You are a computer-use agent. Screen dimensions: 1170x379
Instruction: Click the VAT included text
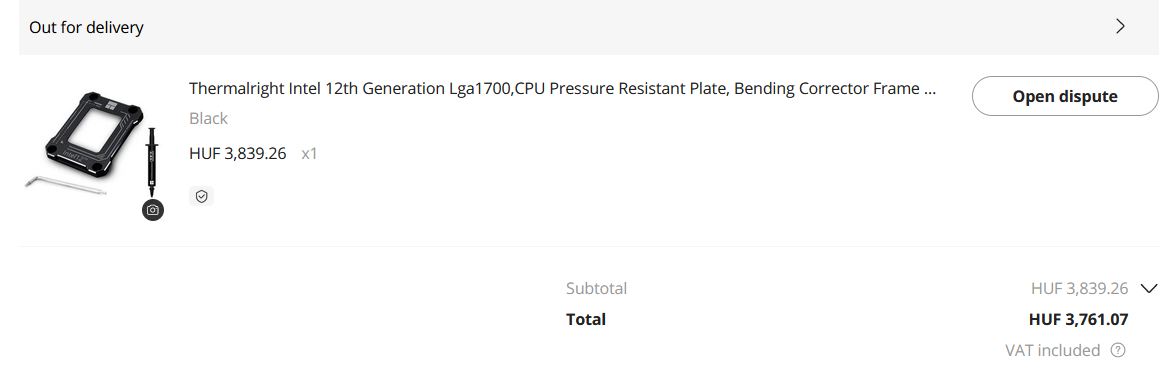[1052, 350]
